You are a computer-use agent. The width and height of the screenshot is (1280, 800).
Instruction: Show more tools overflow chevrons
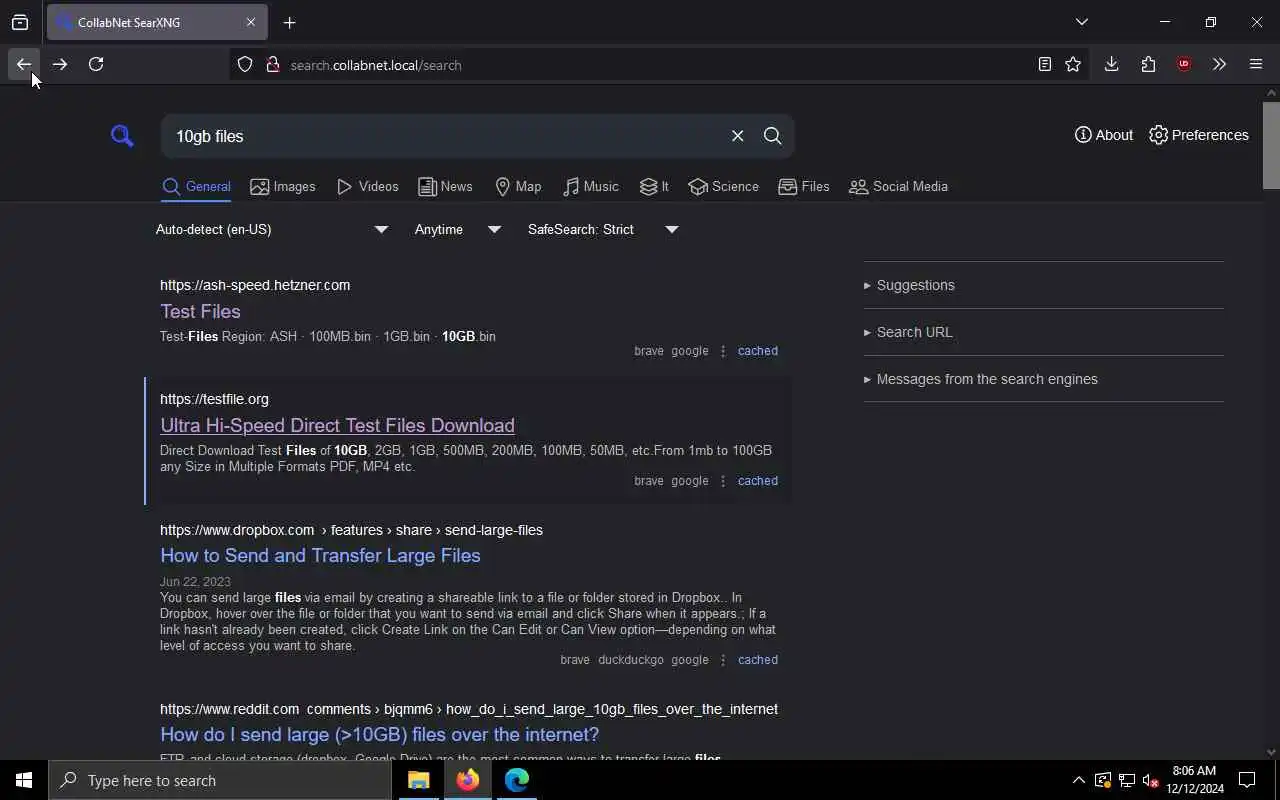tap(1219, 64)
